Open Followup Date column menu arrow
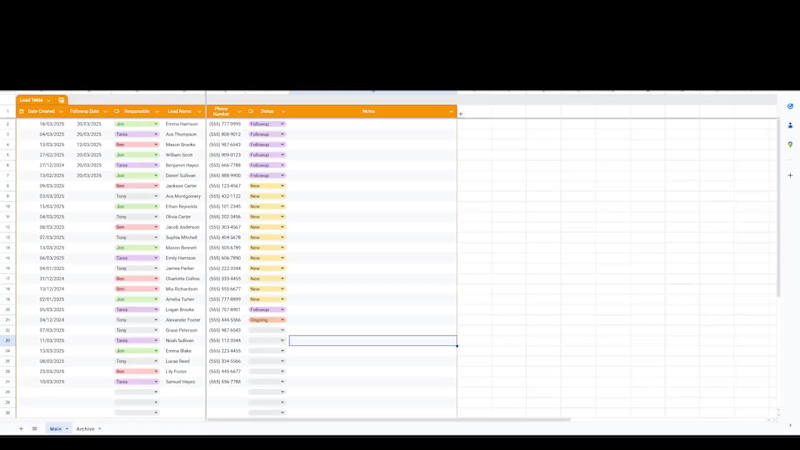 [x=105, y=111]
